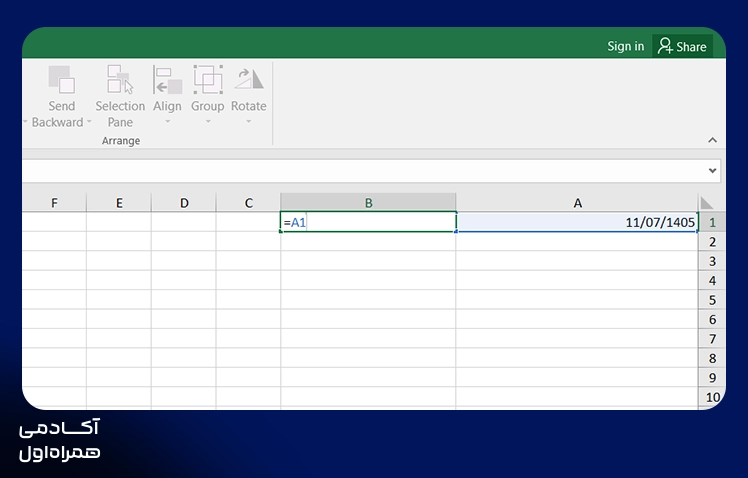This screenshot has height=478, width=748.
Task: Click the Sign in link
Action: [x=625, y=46]
